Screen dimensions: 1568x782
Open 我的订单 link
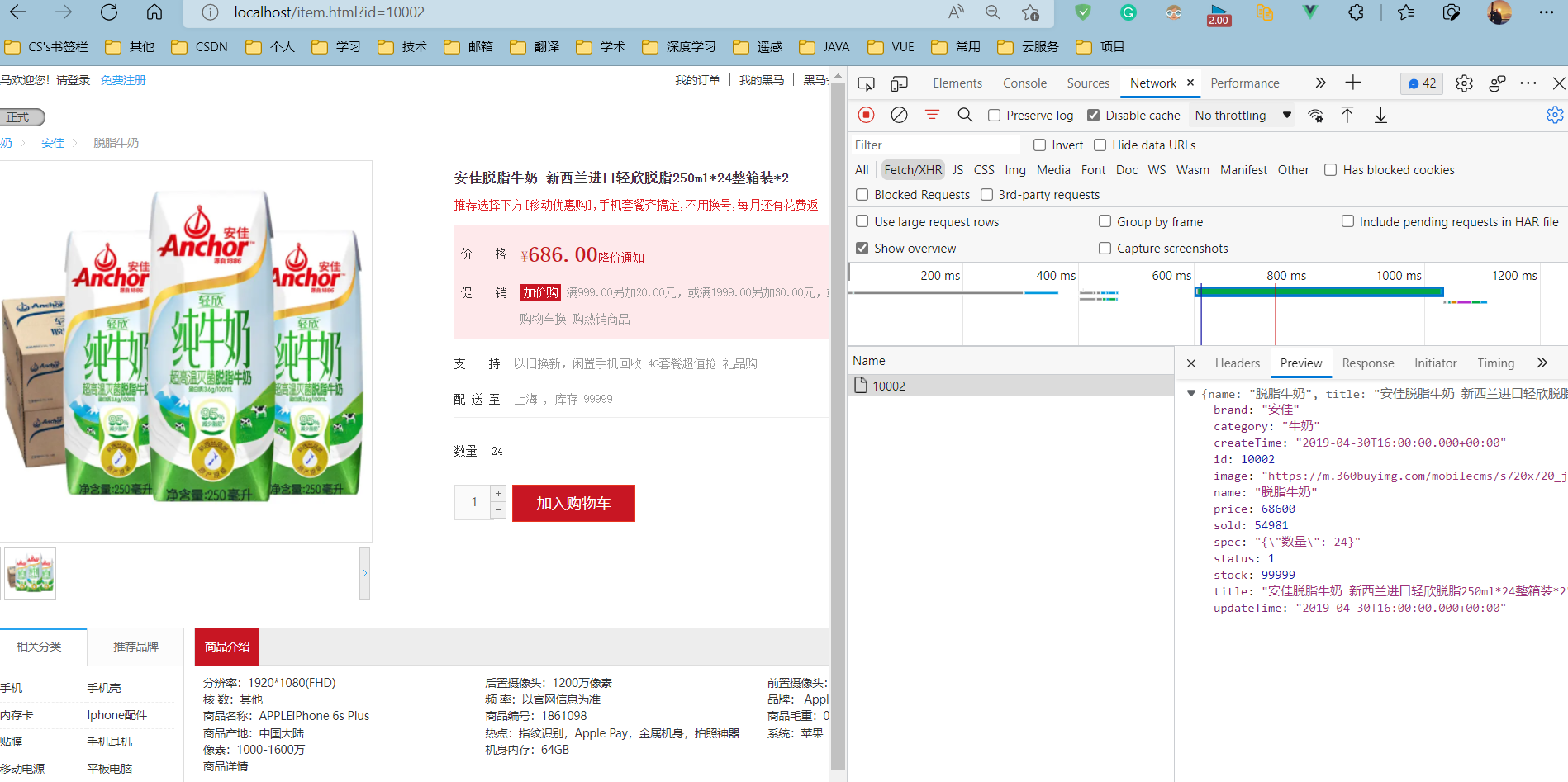point(697,80)
